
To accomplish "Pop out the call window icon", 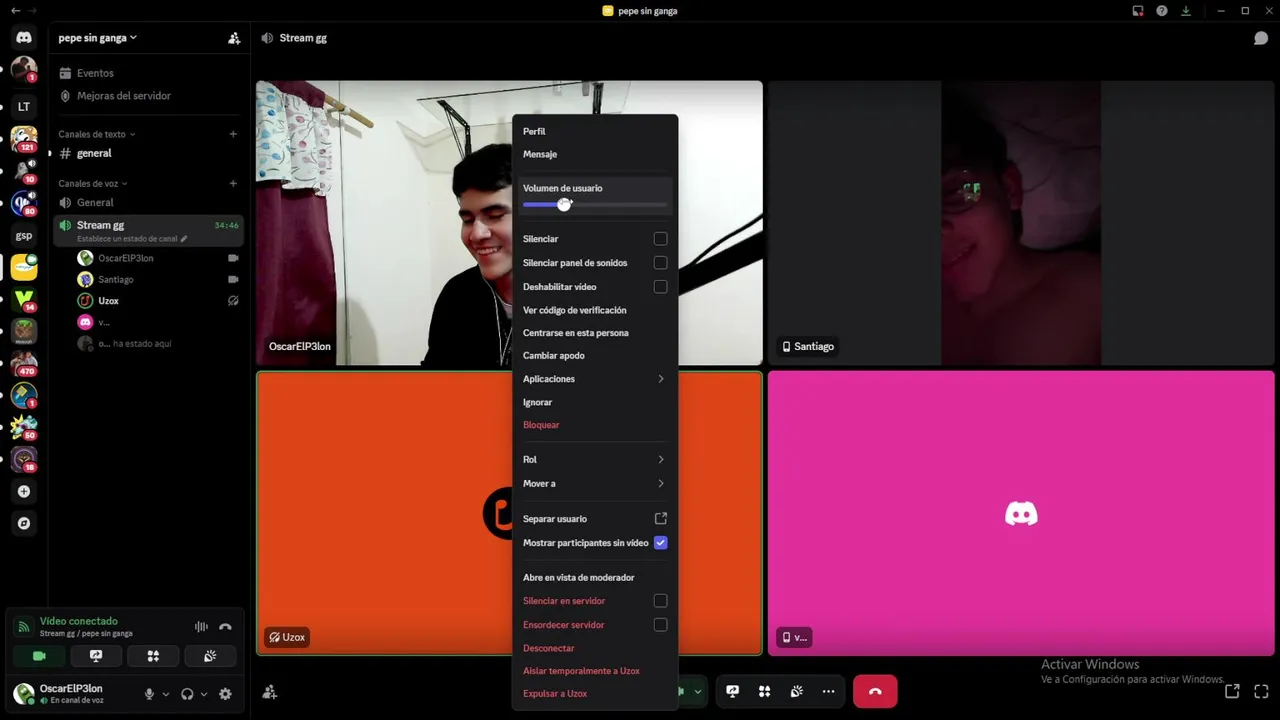I will tap(1232, 691).
